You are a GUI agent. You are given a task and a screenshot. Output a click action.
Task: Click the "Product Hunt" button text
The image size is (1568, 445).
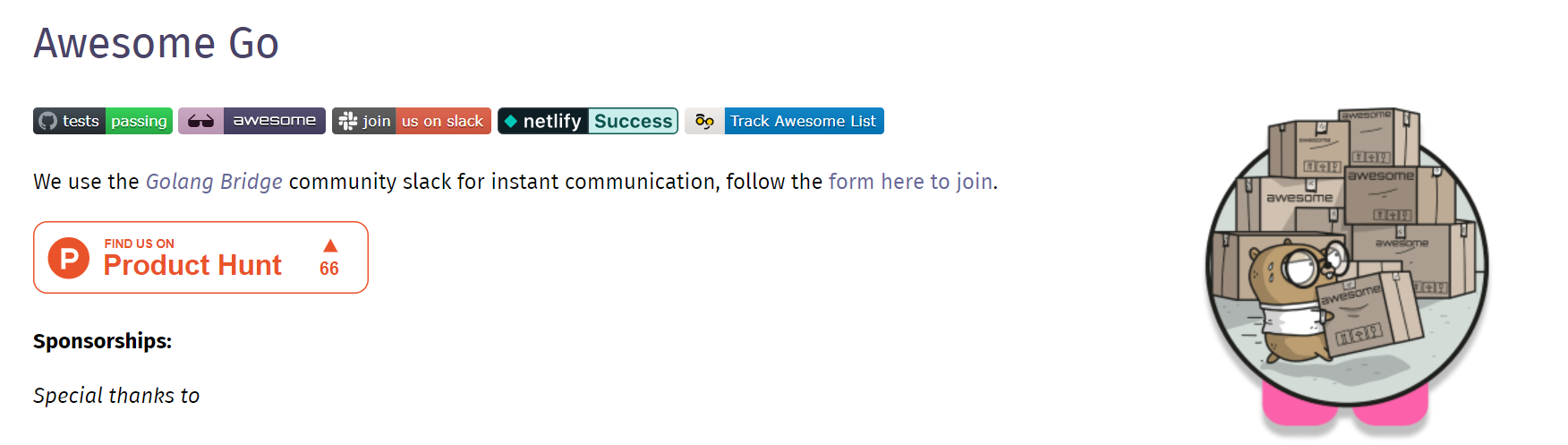pos(192,265)
